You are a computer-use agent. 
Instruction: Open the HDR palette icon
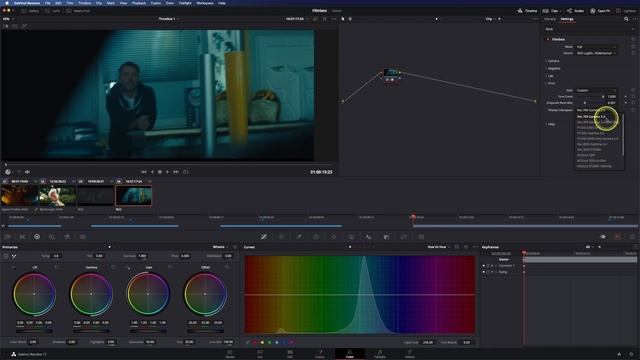(x=52, y=237)
